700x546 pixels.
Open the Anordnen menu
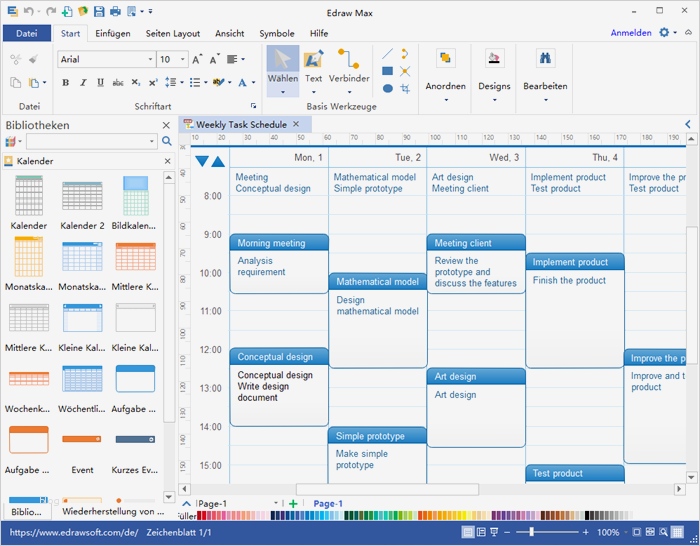pos(445,75)
